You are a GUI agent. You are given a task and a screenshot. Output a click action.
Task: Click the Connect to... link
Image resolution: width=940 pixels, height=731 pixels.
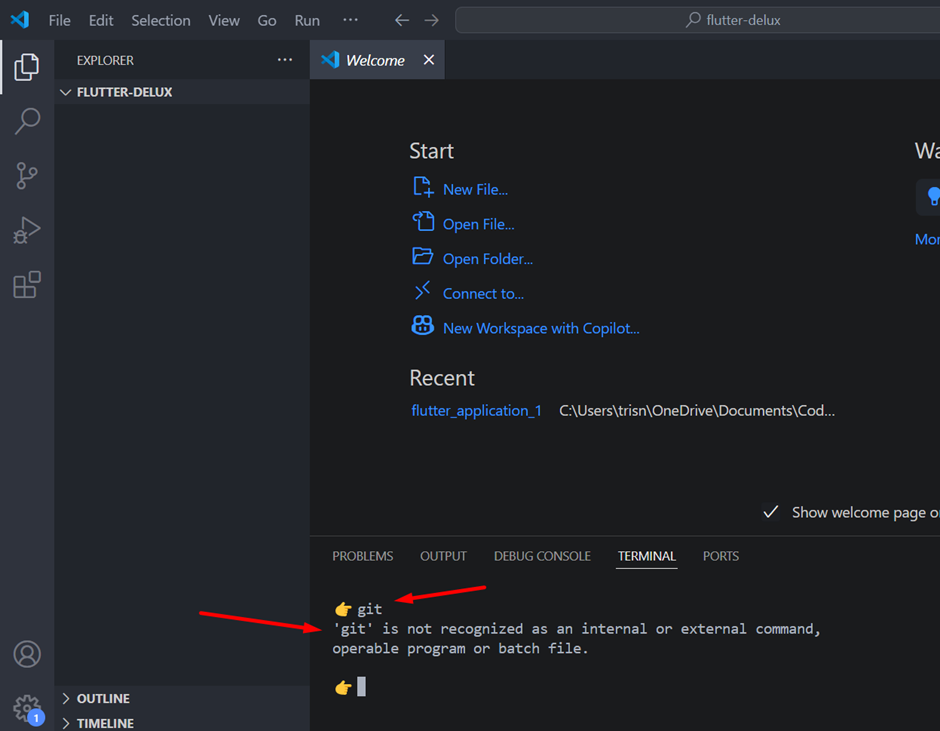483,294
